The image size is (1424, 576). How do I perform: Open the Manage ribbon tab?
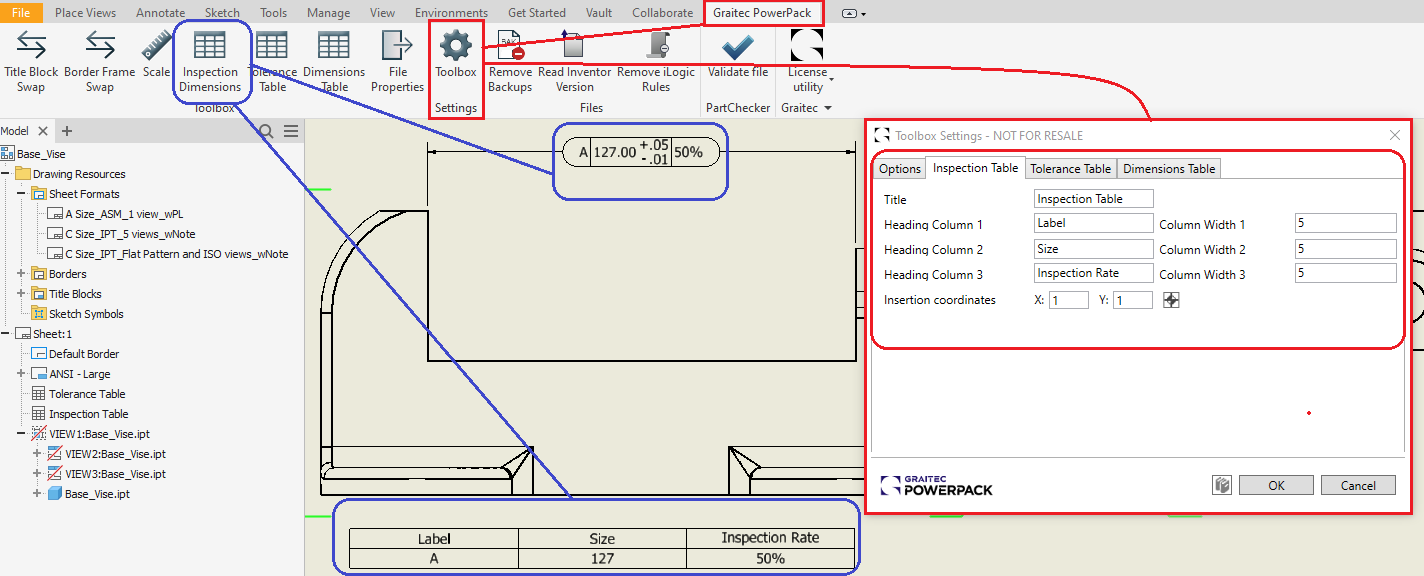pyautogui.click(x=329, y=13)
